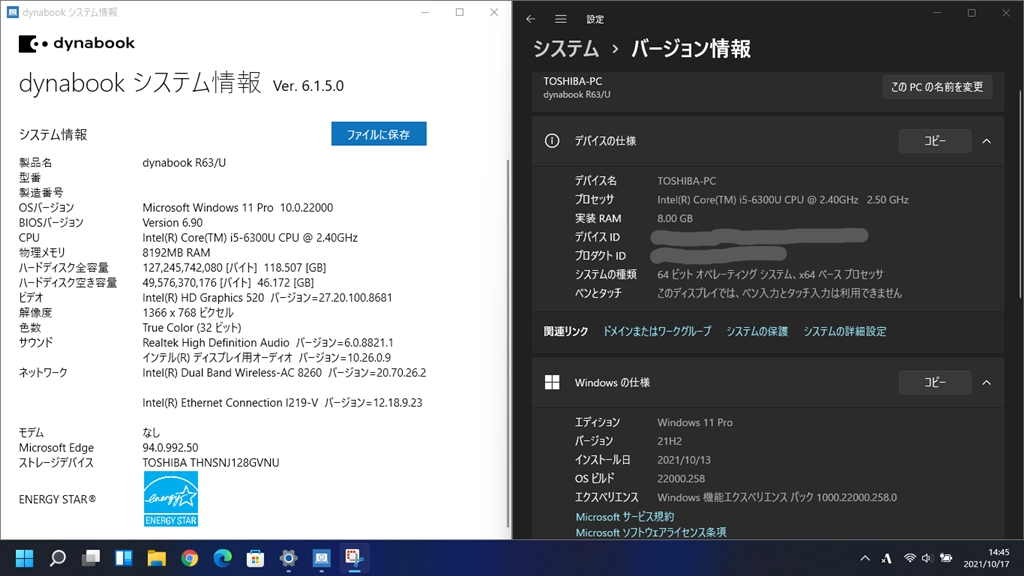This screenshot has height=576, width=1024.
Task: Select BIOS value Version 6.90
Action: [x=172, y=223]
